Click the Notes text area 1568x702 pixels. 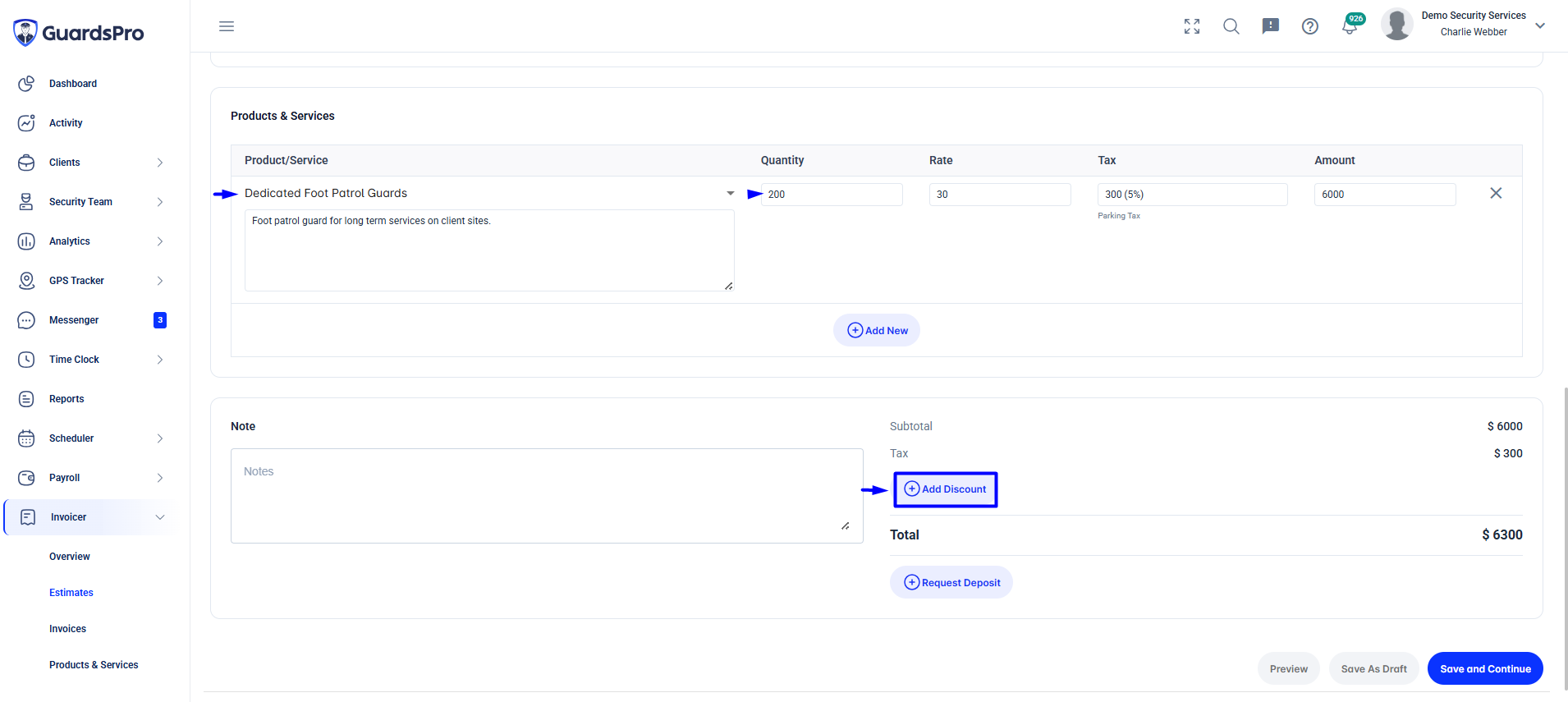point(547,496)
